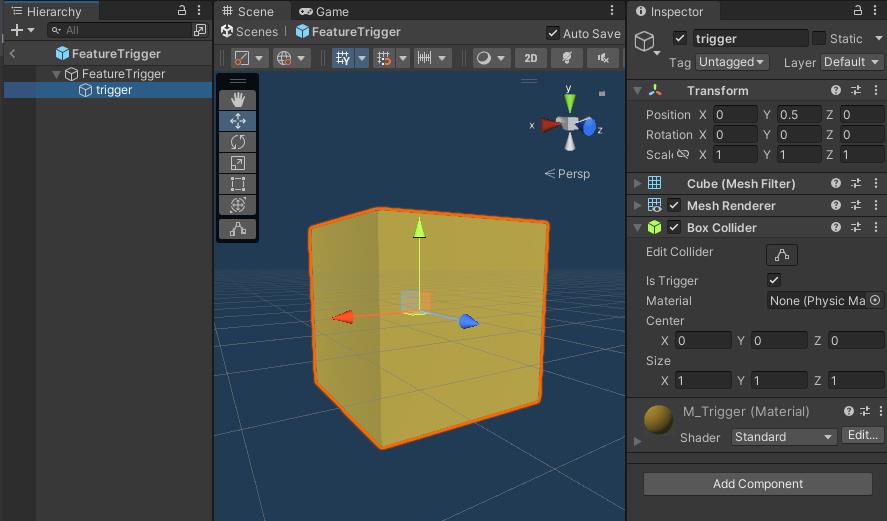
Task: Click the Hierarchy search field
Action: (121, 30)
